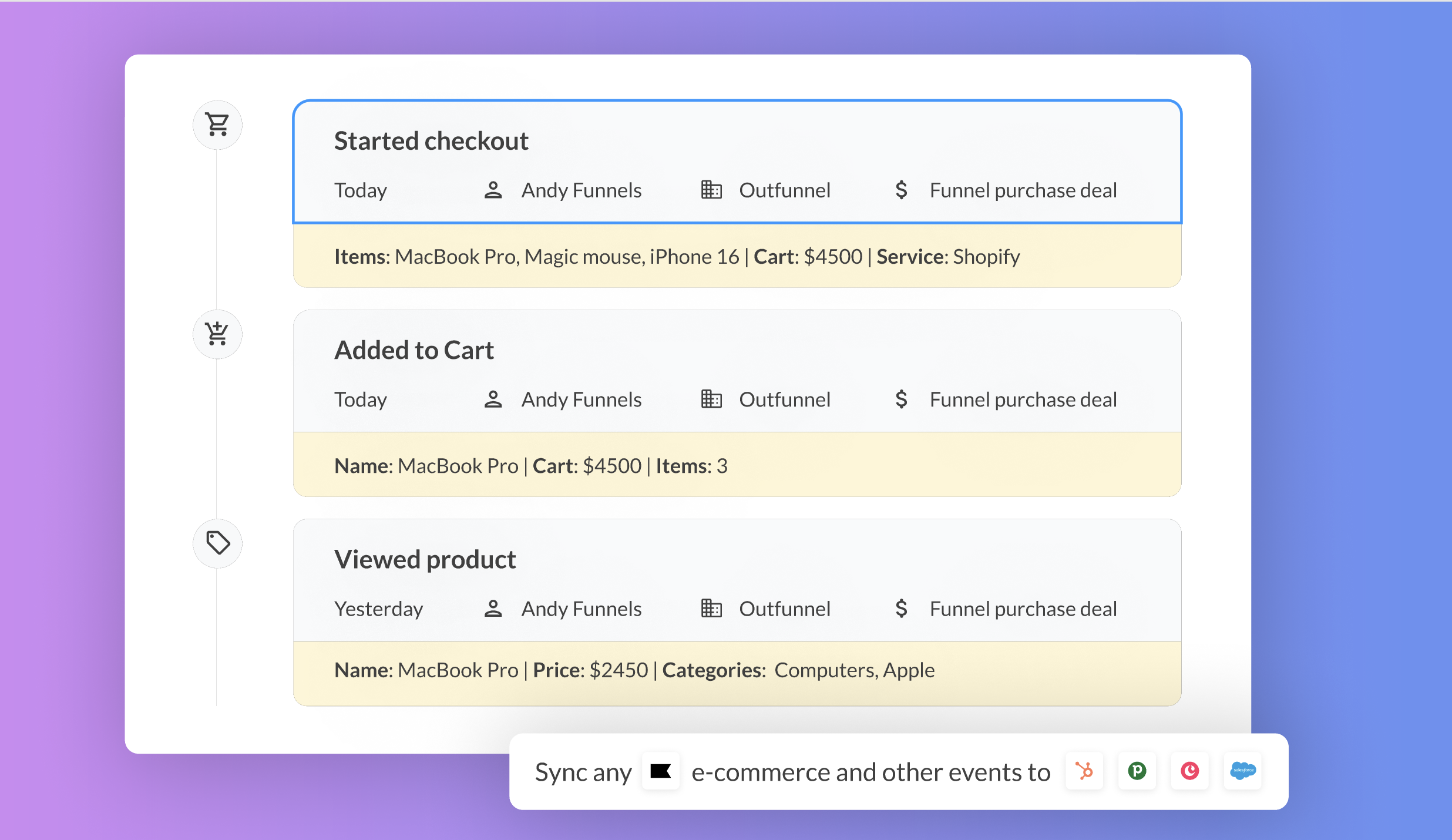Select the Viewed product event title
Screen dimensions: 1452x840
click(x=425, y=559)
